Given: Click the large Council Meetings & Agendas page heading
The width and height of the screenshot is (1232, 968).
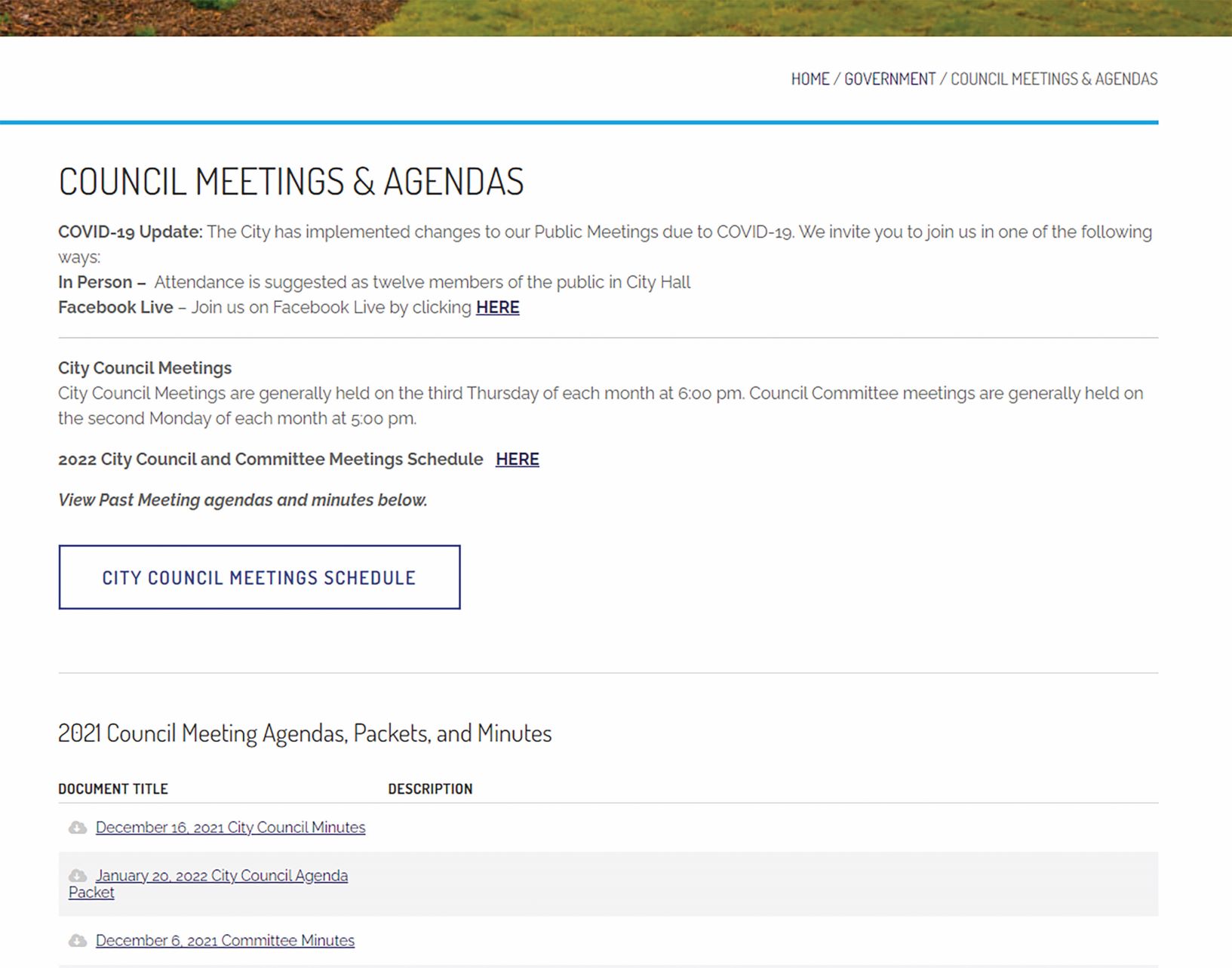Looking at the screenshot, I should click(291, 182).
